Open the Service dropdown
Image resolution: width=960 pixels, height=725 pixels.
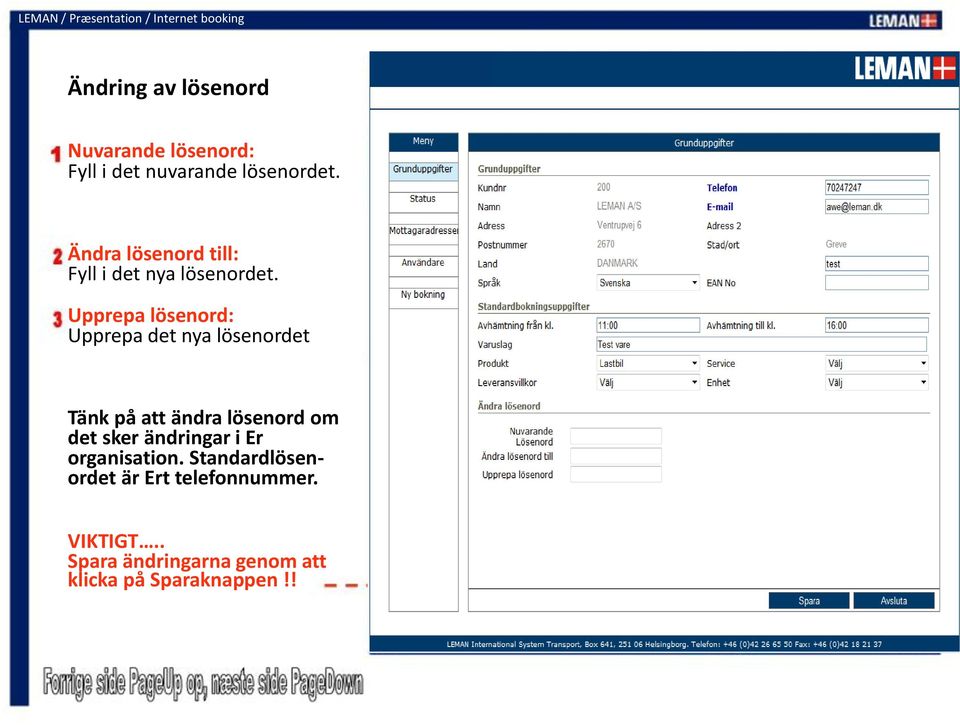click(877, 364)
